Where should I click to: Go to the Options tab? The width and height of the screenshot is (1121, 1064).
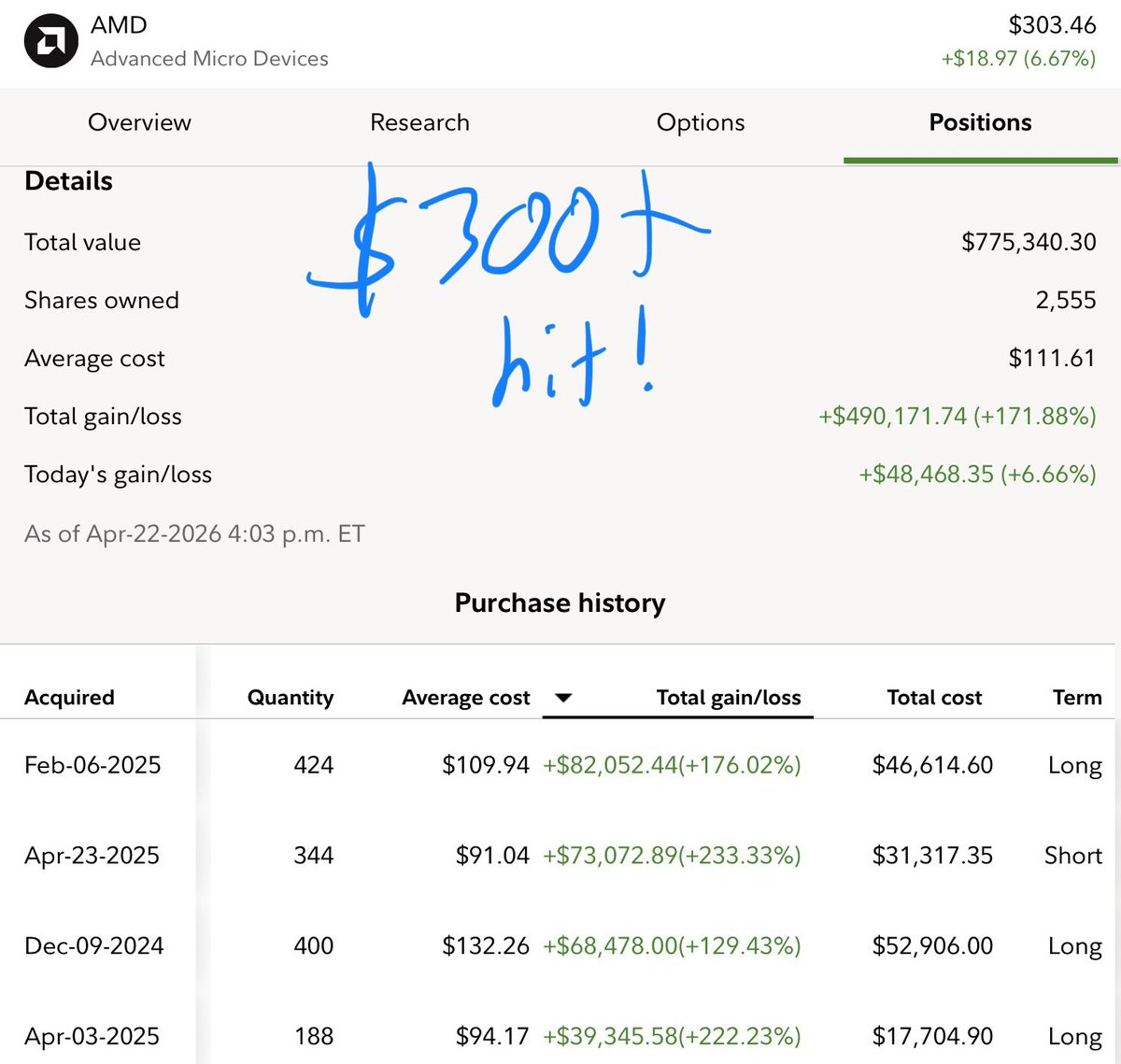click(x=701, y=122)
